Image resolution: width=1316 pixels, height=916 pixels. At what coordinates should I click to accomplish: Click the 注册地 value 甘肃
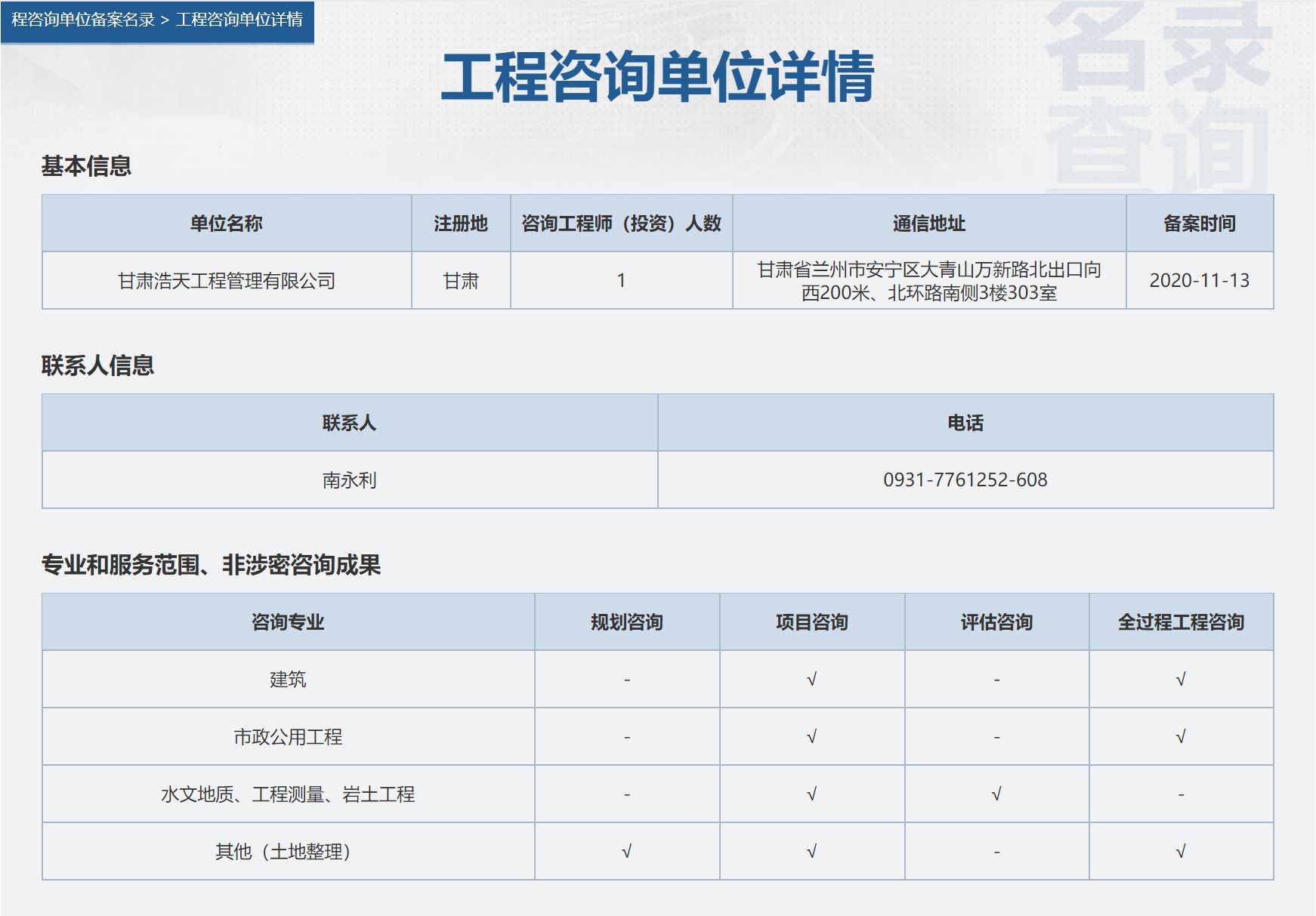tap(461, 281)
